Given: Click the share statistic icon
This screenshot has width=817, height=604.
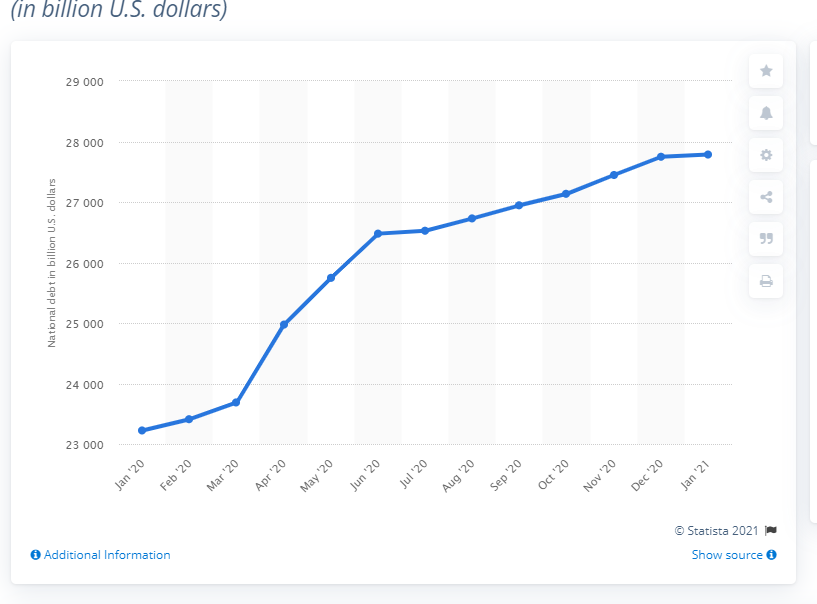Looking at the screenshot, I should click(766, 197).
